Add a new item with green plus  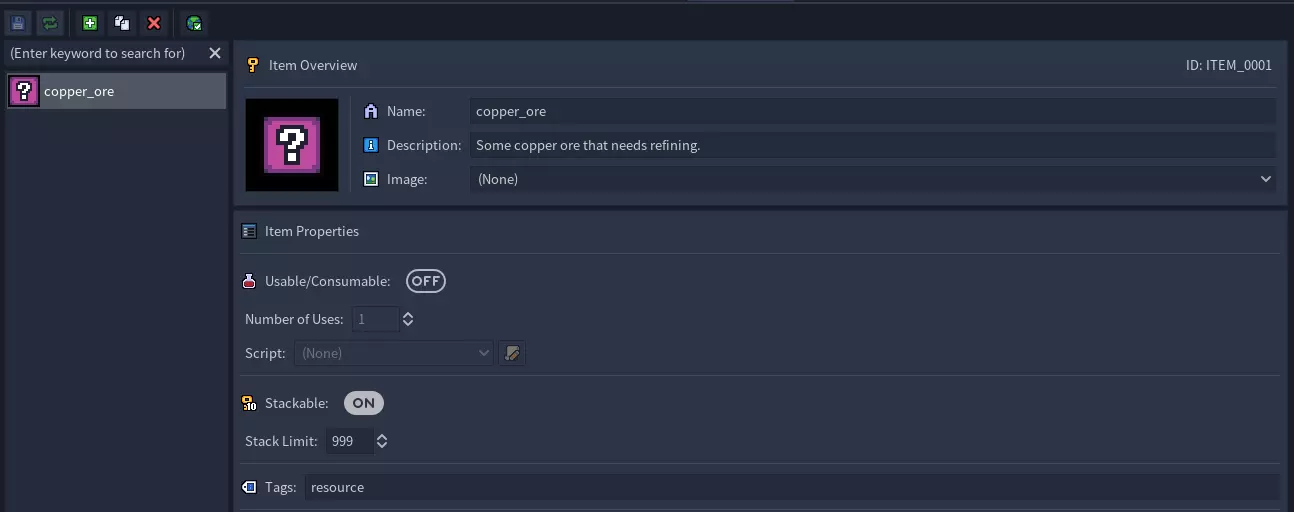point(90,23)
